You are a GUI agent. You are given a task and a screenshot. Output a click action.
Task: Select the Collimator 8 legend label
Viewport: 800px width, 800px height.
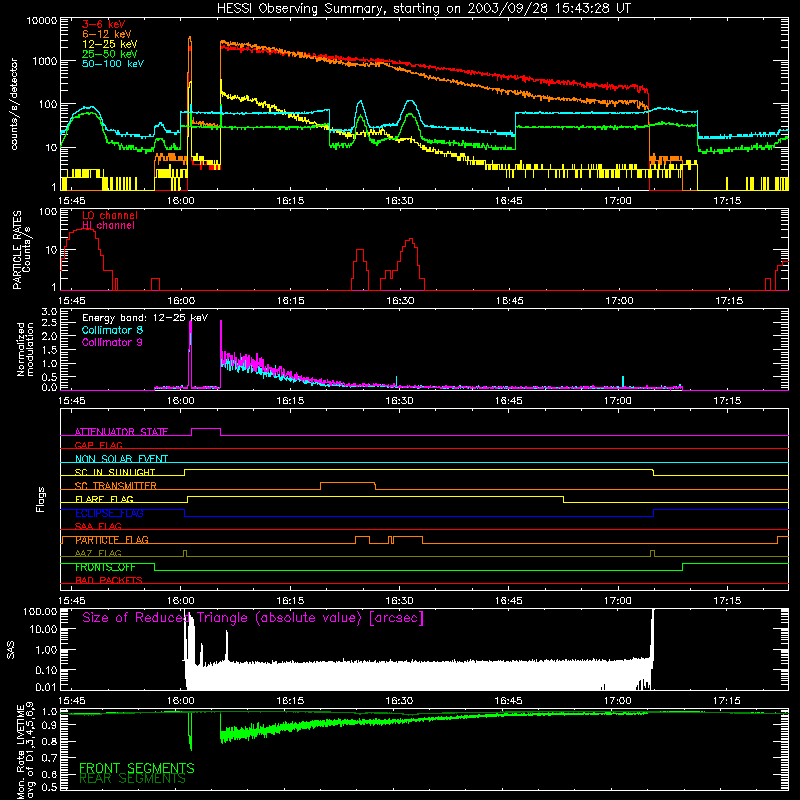click(x=112, y=330)
